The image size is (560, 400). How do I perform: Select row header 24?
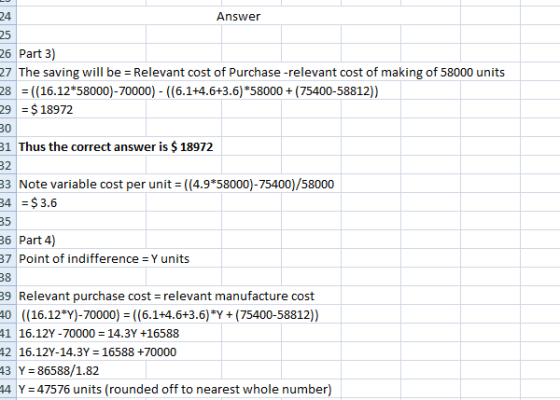point(8,16)
